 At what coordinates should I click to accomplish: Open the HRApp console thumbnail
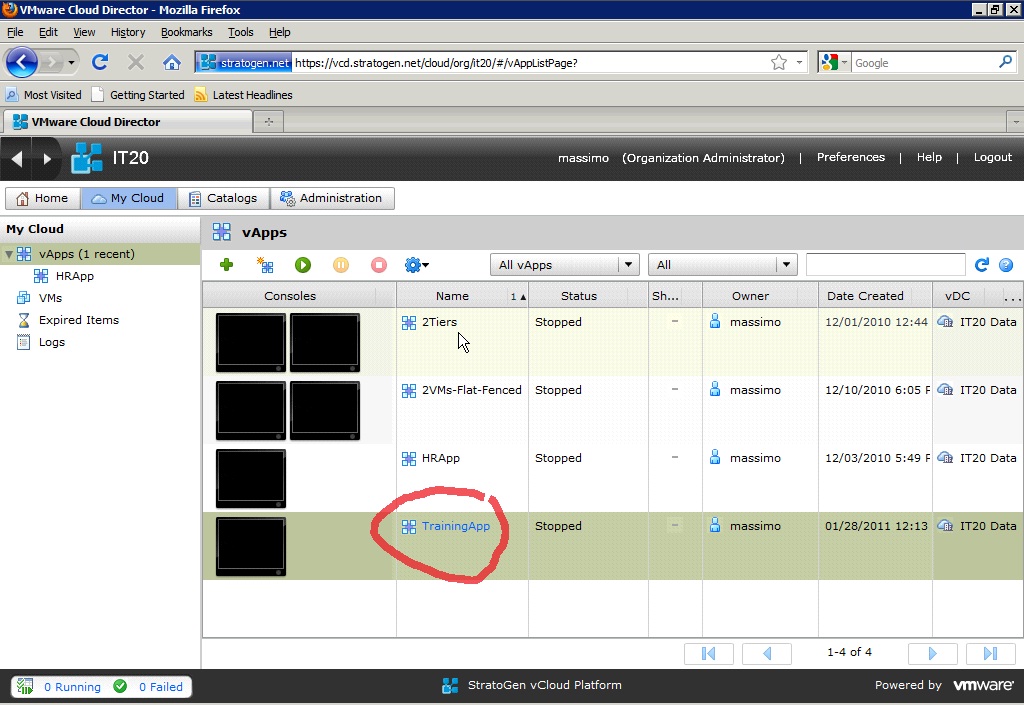251,478
